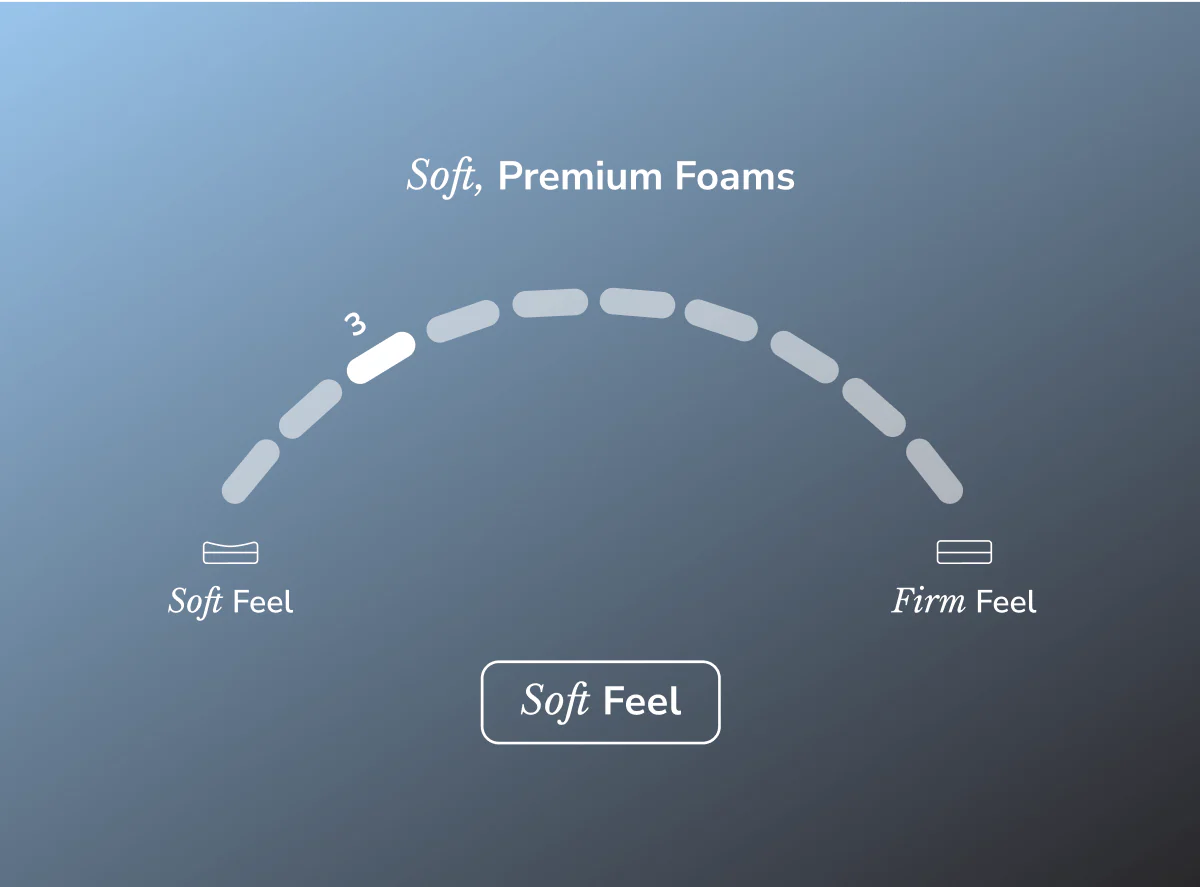Click the flat firm mattress icon

point(964,552)
